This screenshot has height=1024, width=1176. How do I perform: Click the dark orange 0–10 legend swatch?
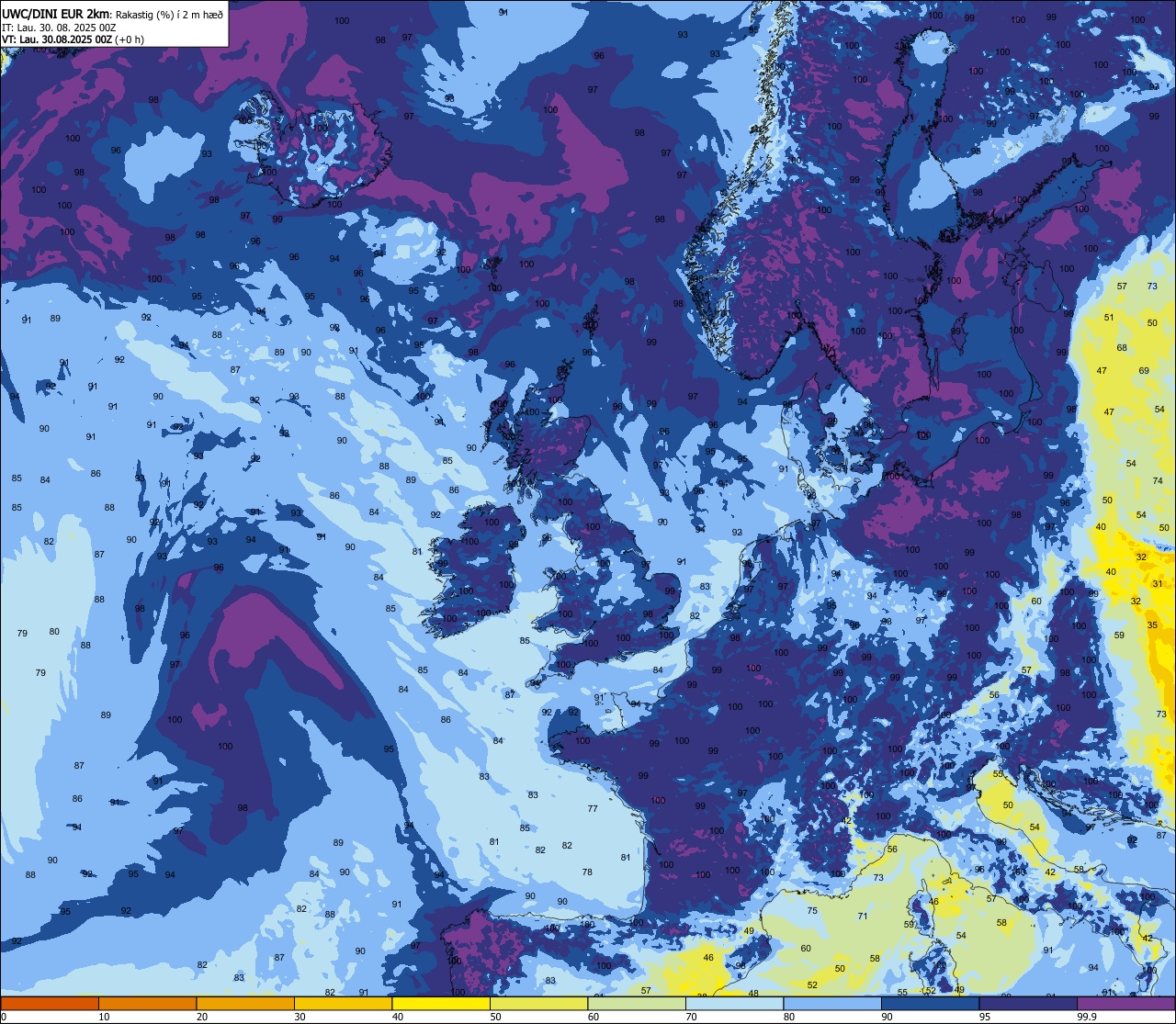(x=50, y=1003)
